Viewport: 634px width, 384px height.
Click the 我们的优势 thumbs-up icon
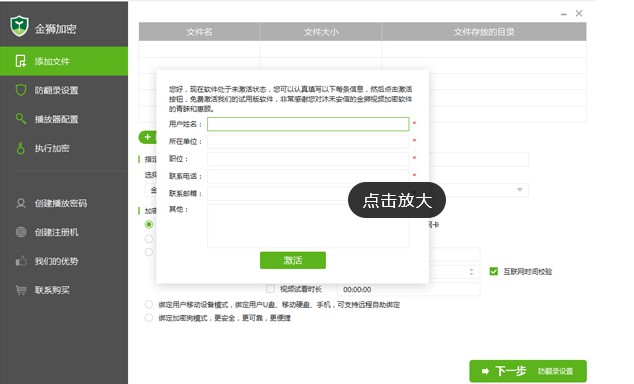point(21,261)
